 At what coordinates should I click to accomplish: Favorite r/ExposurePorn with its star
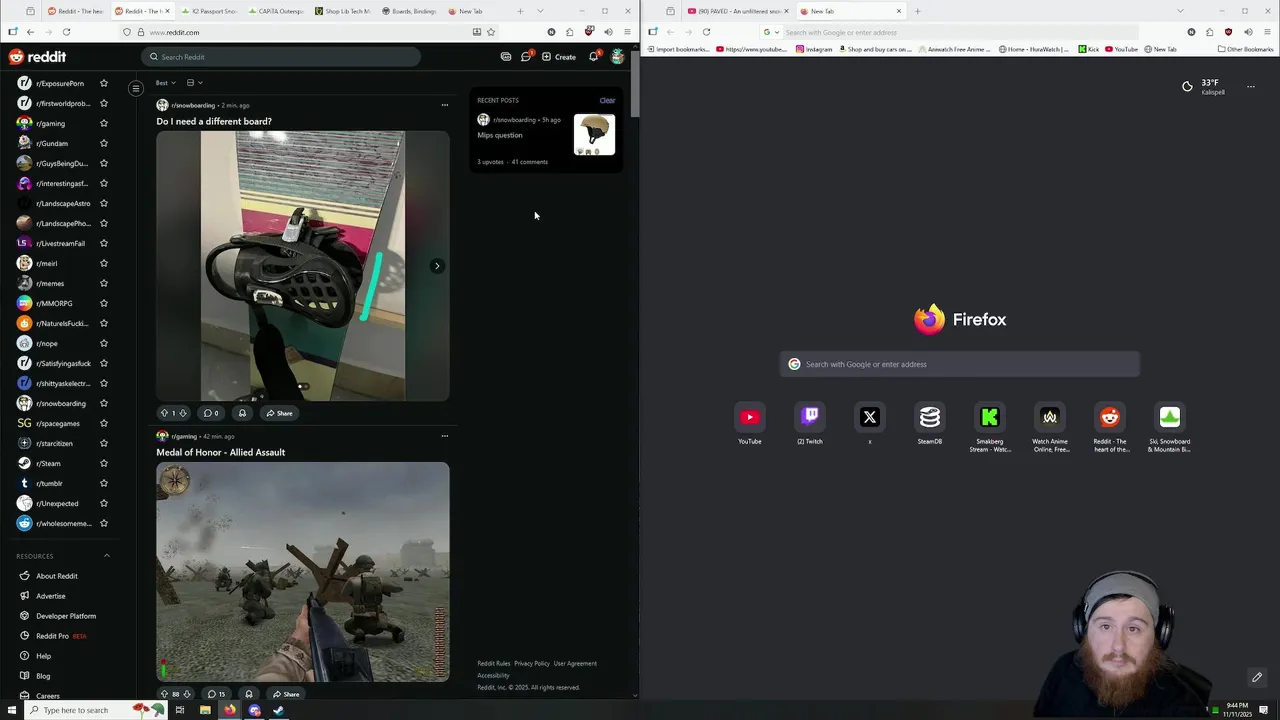pos(103,83)
